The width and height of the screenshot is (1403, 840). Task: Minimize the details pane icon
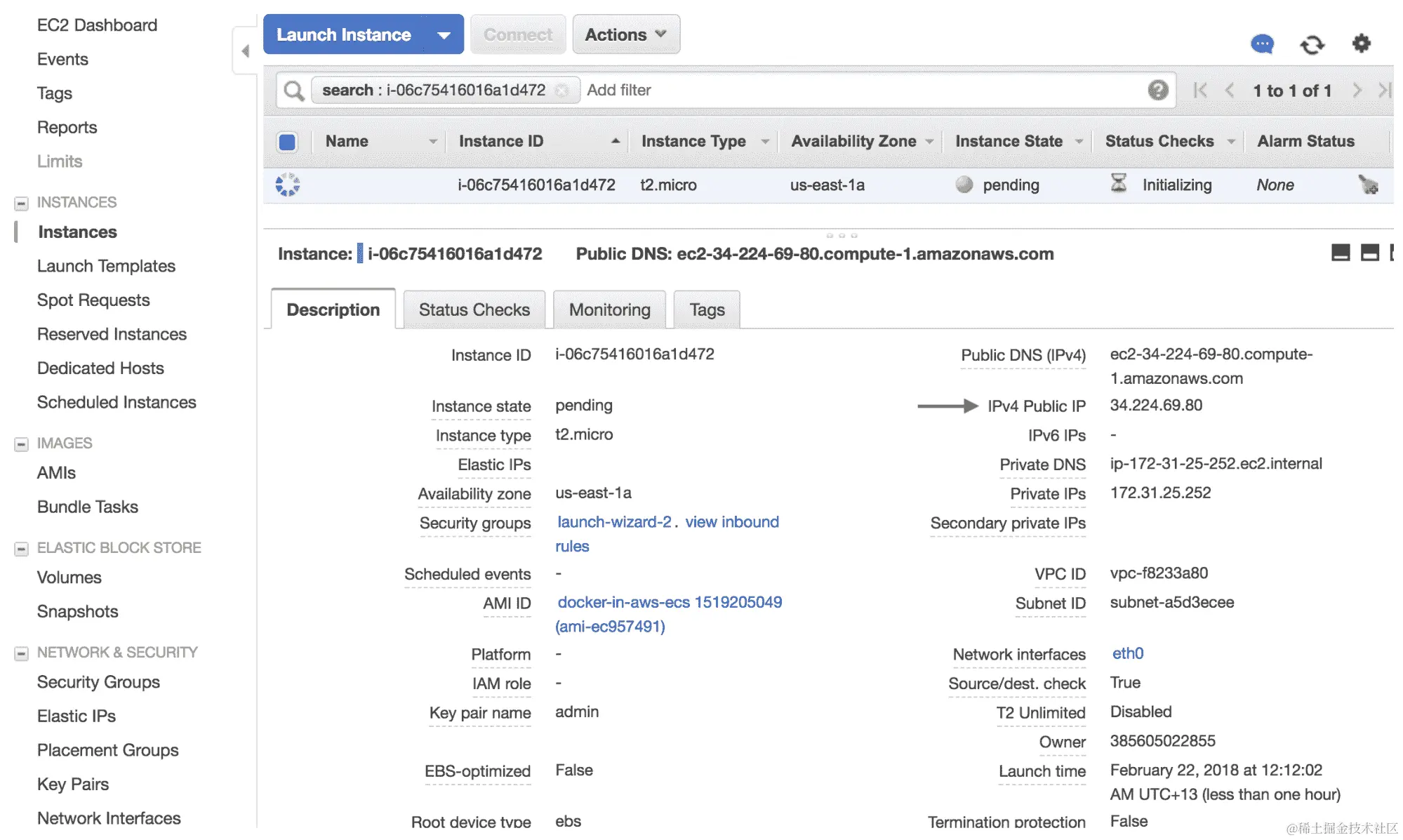pyautogui.click(x=1340, y=253)
